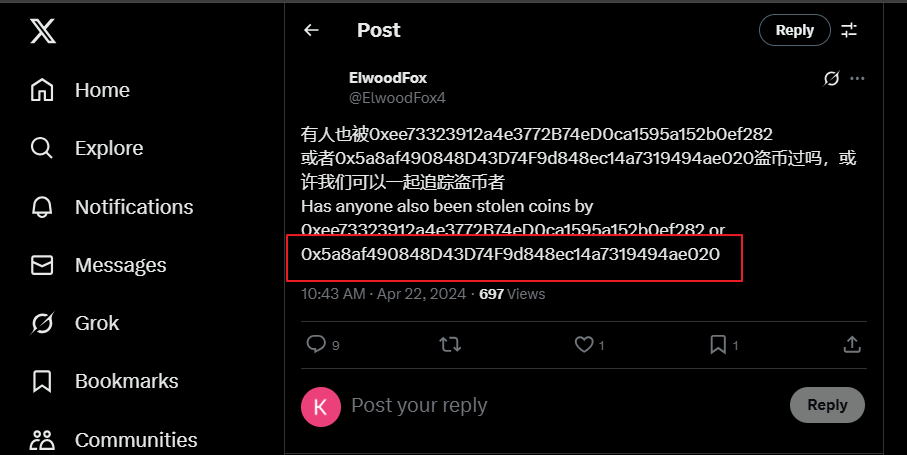Open the reply comment icon with 9 replies
907x455 pixels.
(x=316, y=344)
